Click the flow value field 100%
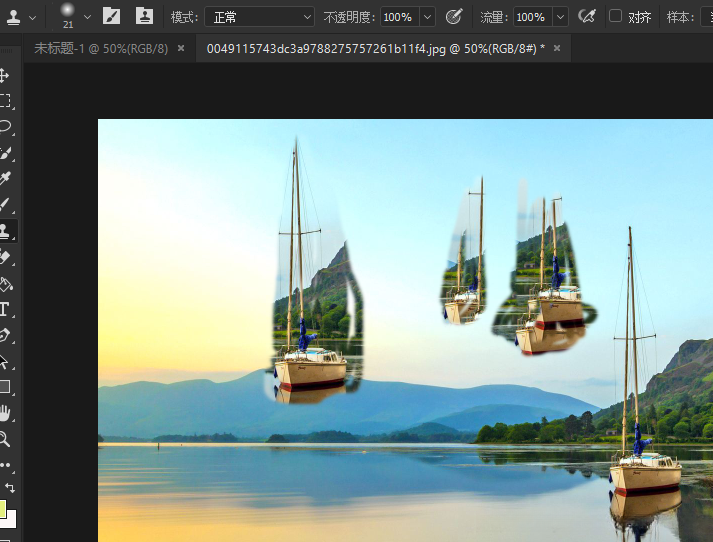This screenshot has width=713, height=542. click(533, 17)
